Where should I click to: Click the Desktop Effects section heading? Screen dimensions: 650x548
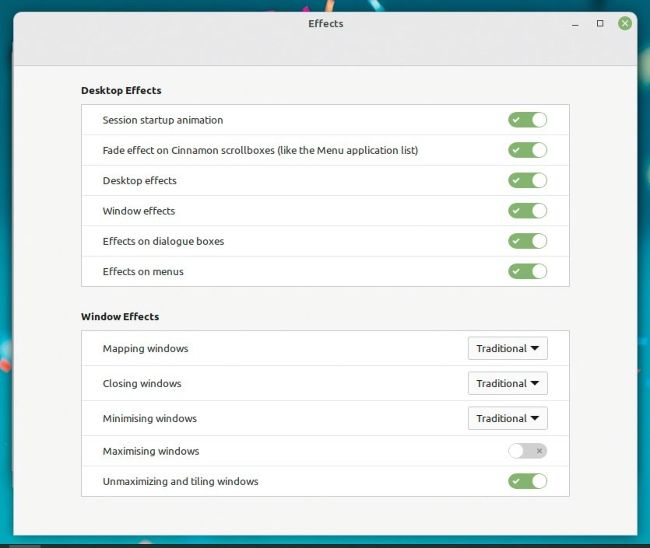pos(121,91)
